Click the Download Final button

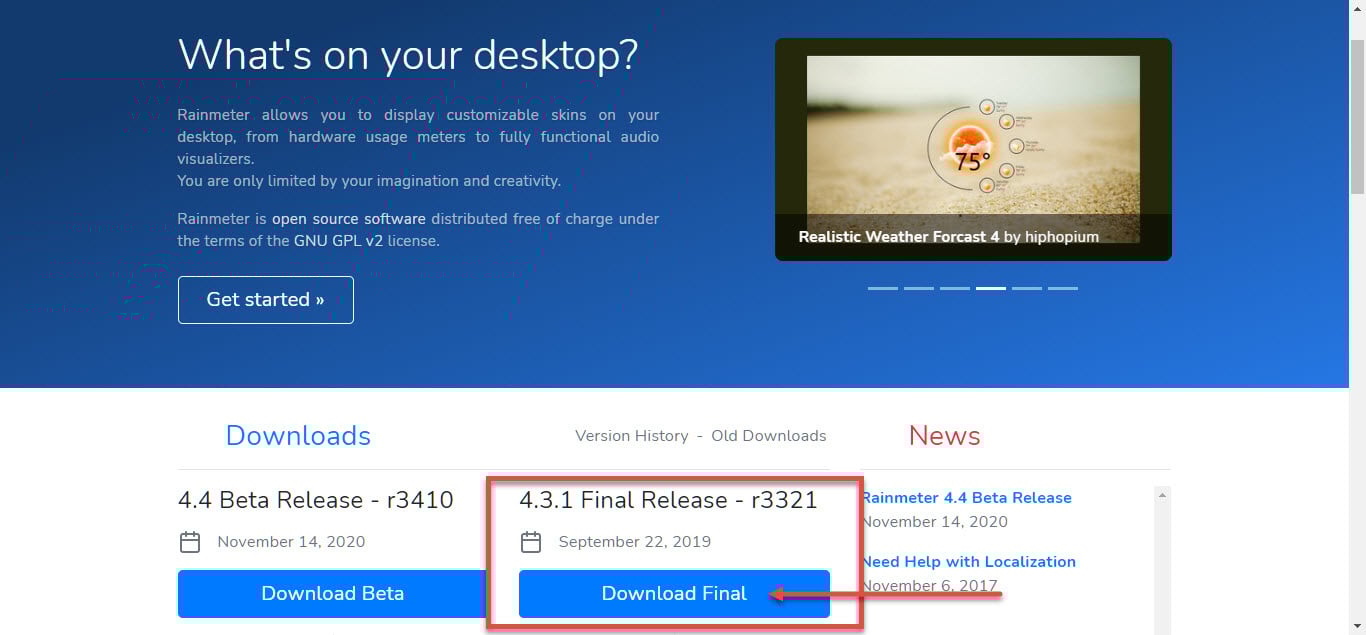pyautogui.click(x=674, y=593)
